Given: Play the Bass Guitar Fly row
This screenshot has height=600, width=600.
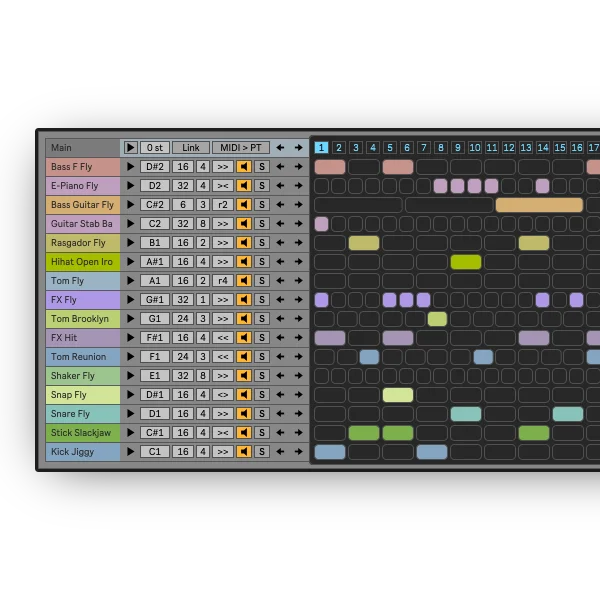Looking at the screenshot, I should coord(130,205).
